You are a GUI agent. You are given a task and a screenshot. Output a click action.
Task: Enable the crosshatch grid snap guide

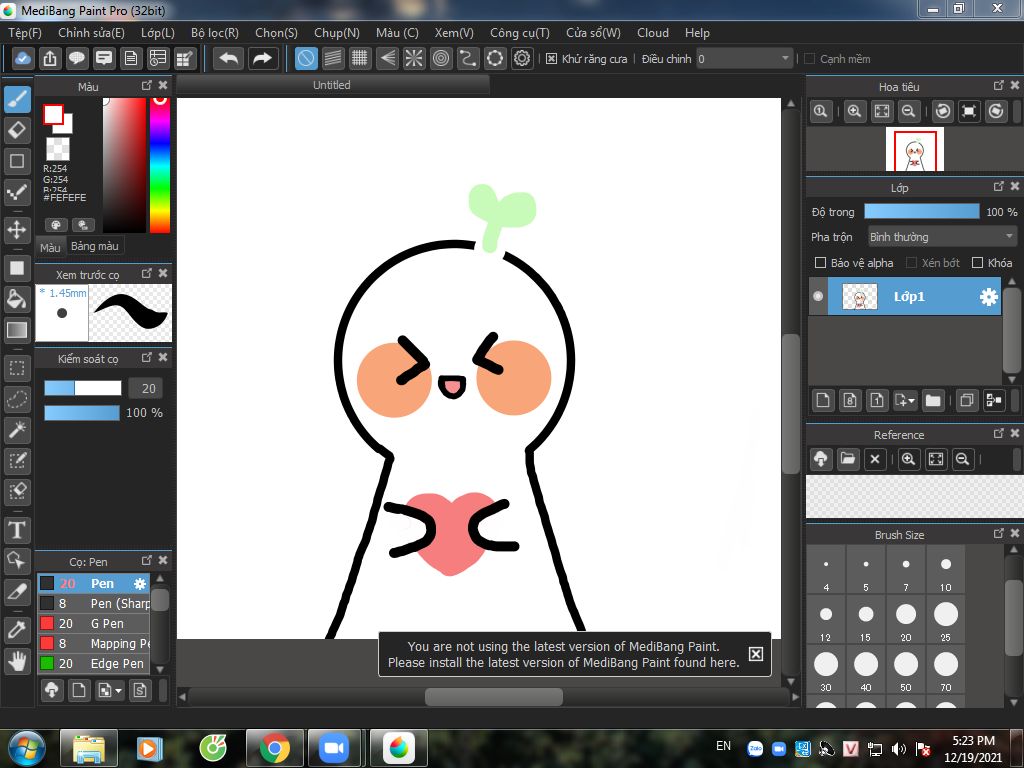[360, 59]
